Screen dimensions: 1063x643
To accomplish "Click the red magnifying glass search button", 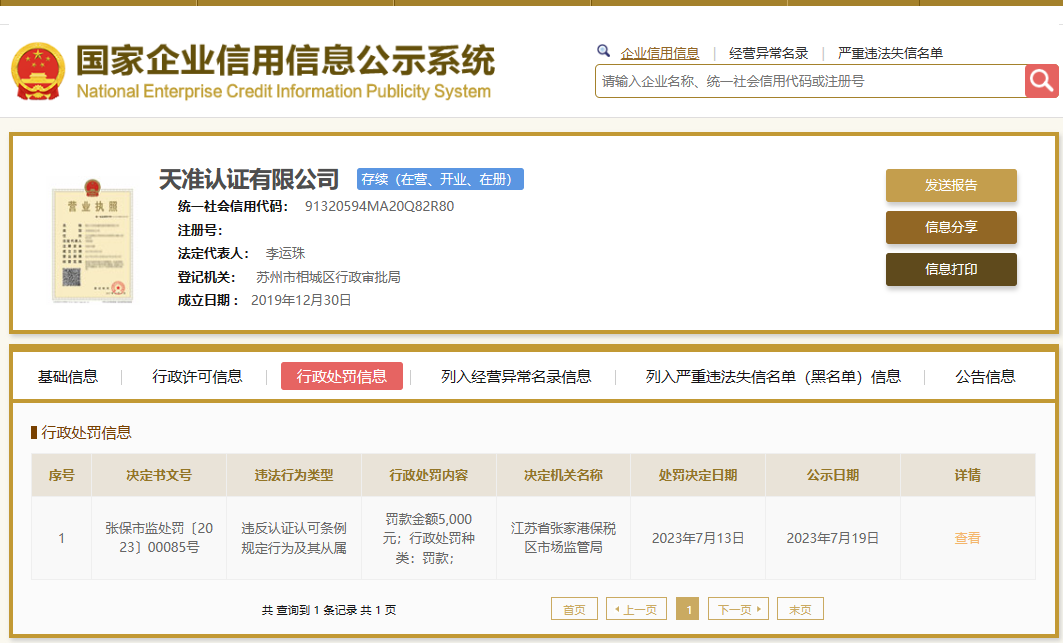I will [x=1040, y=81].
